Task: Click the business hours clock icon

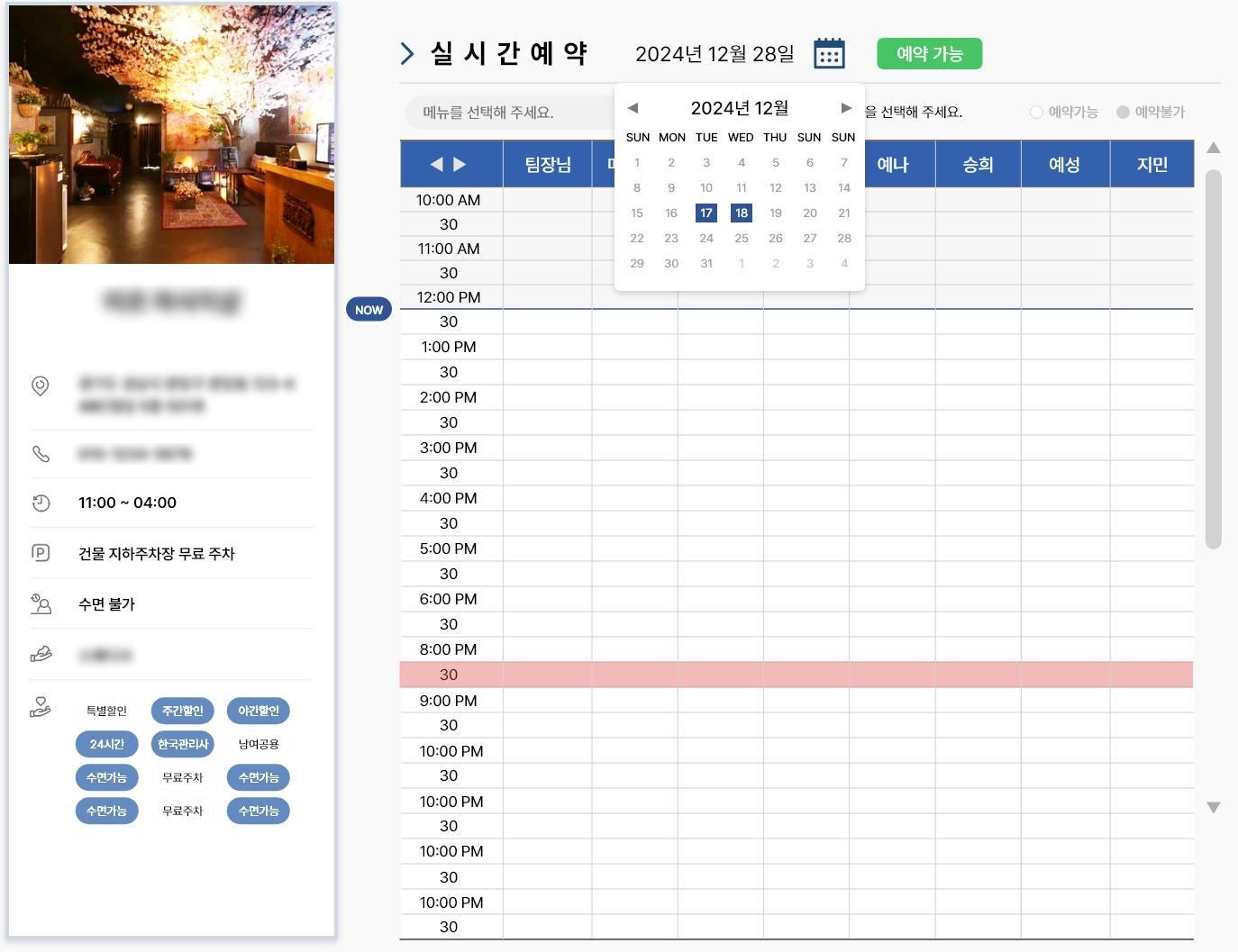Action: (x=41, y=503)
